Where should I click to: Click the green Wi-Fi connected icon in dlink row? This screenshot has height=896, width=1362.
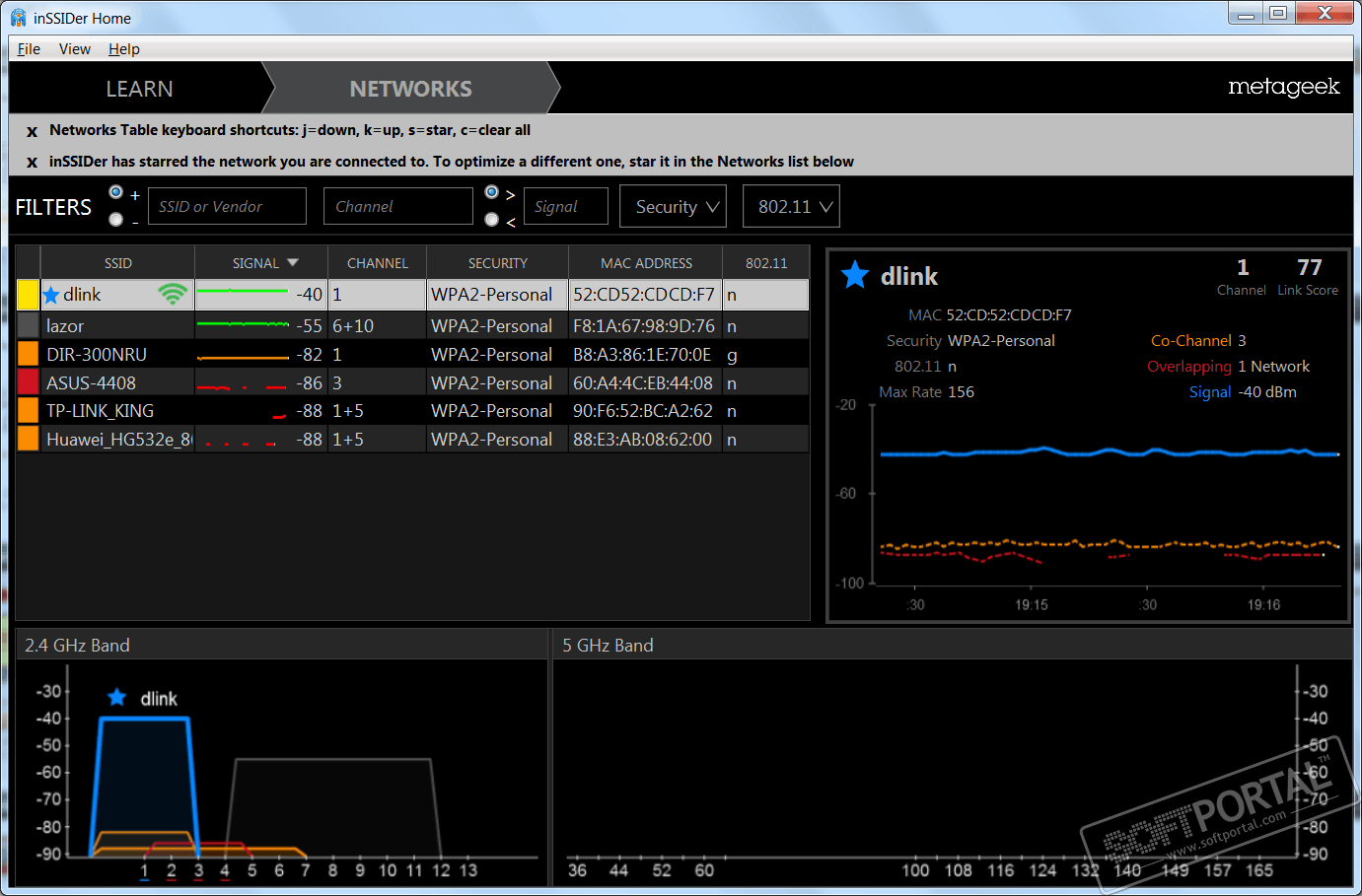[173, 294]
